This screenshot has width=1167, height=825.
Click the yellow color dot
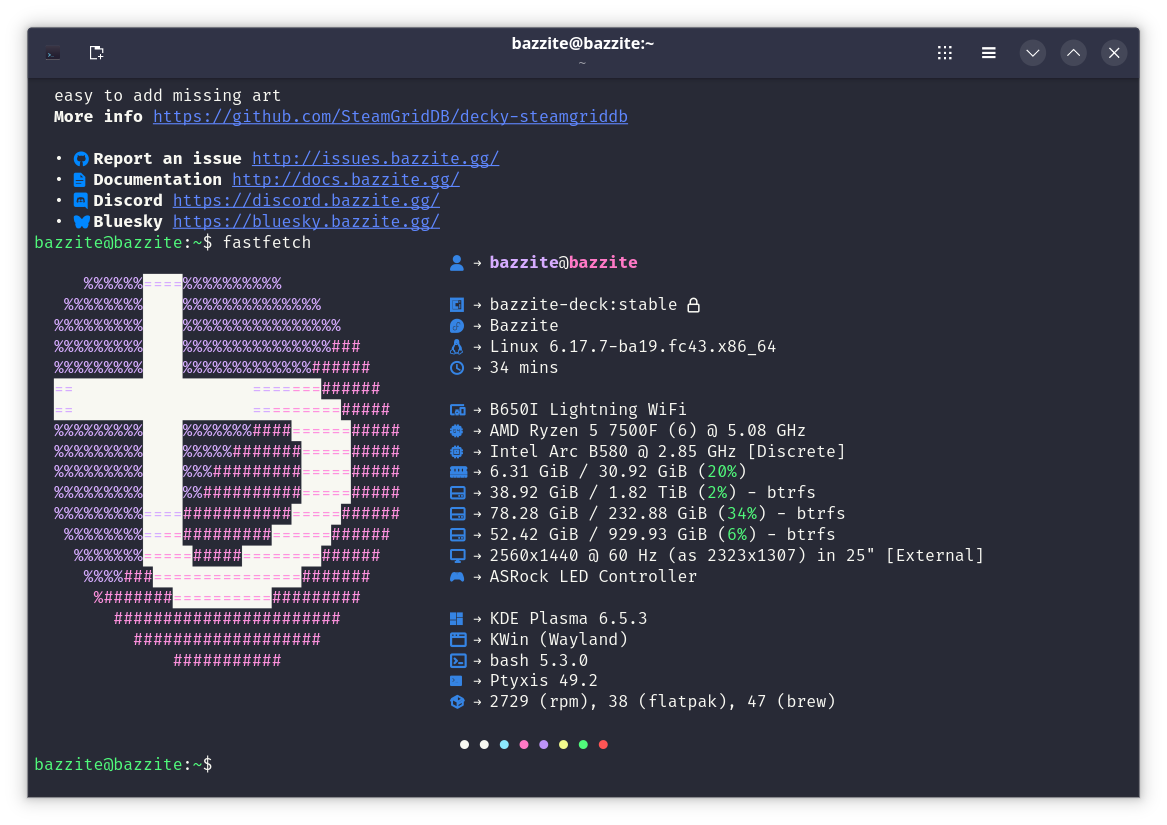click(563, 745)
